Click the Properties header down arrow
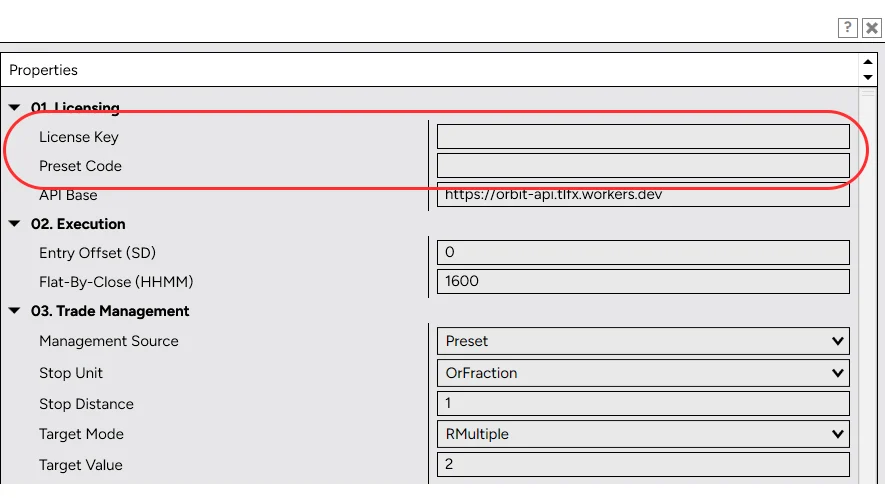The width and height of the screenshot is (885, 498). click(868, 77)
